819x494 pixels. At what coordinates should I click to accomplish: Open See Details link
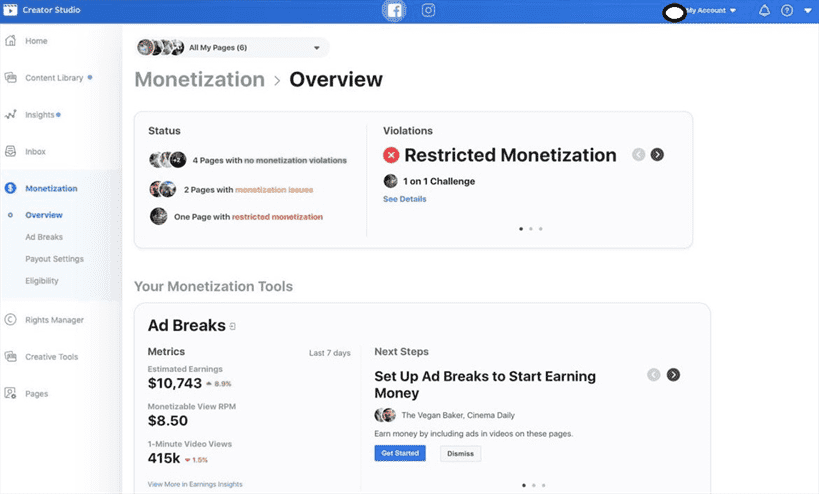pyautogui.click(x=405, y=199)
